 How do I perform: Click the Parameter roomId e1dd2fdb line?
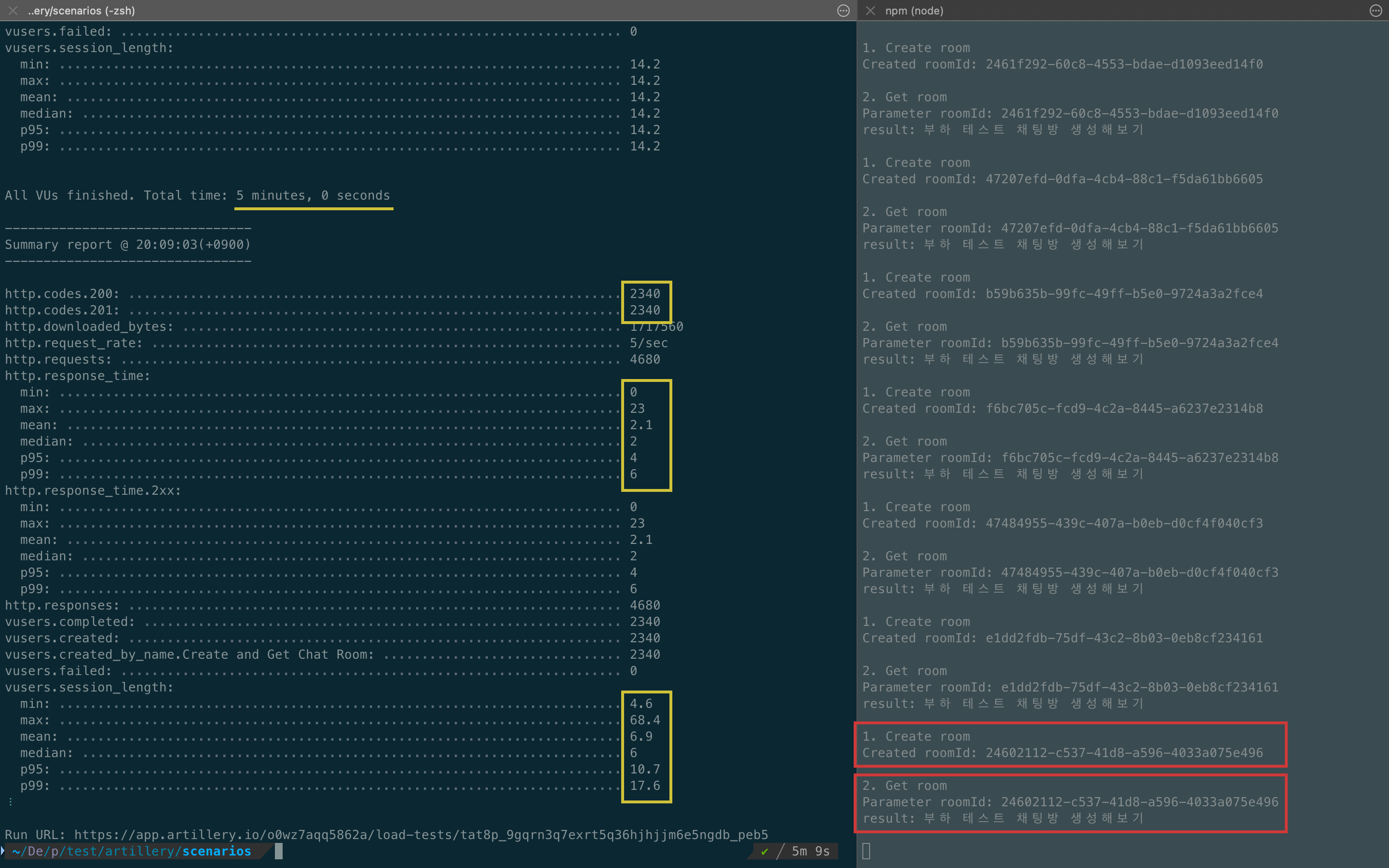[1071, 687]
